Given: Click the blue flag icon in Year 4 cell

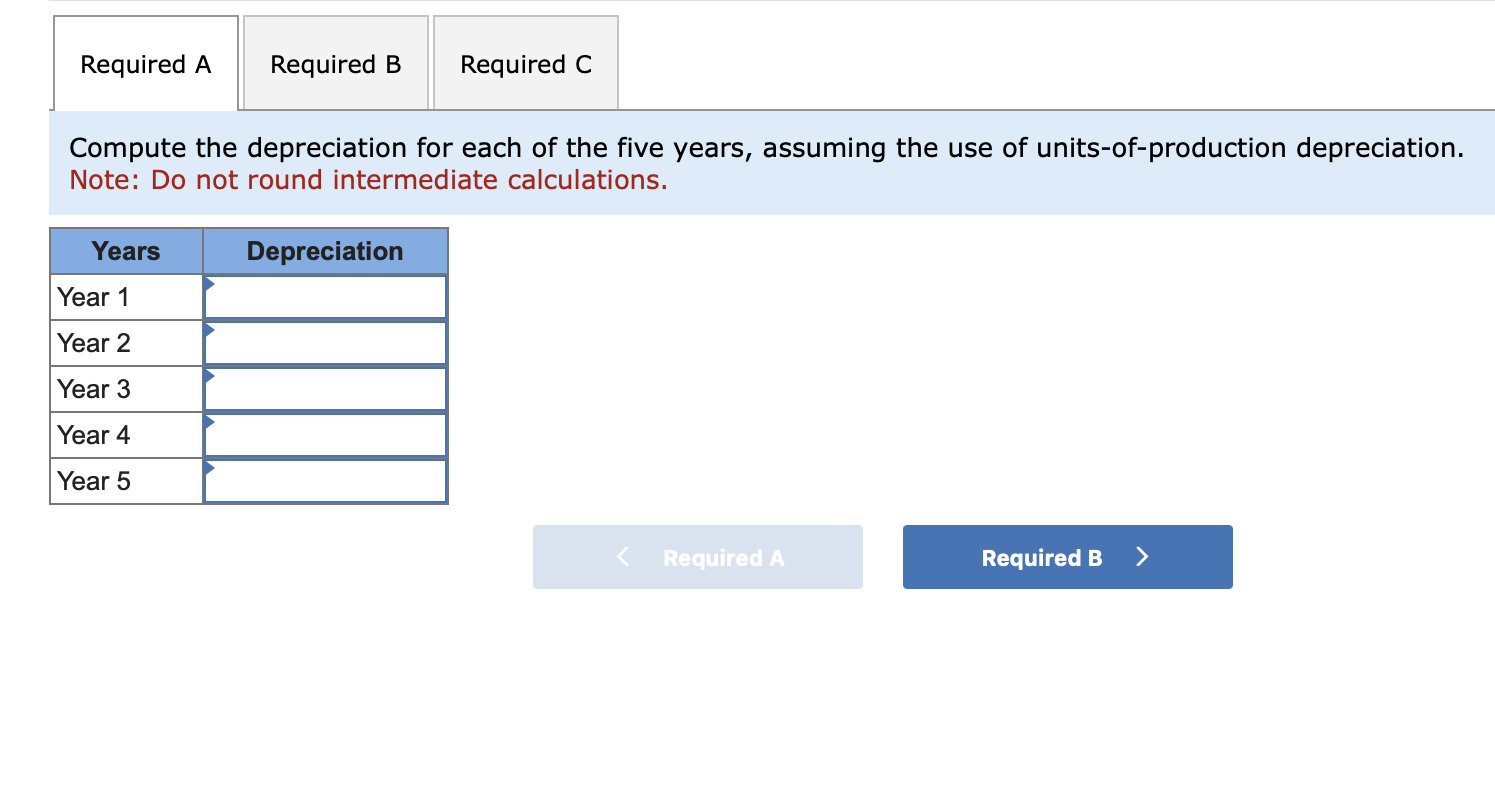Looking at the screenshot, I should click(209, 421).
